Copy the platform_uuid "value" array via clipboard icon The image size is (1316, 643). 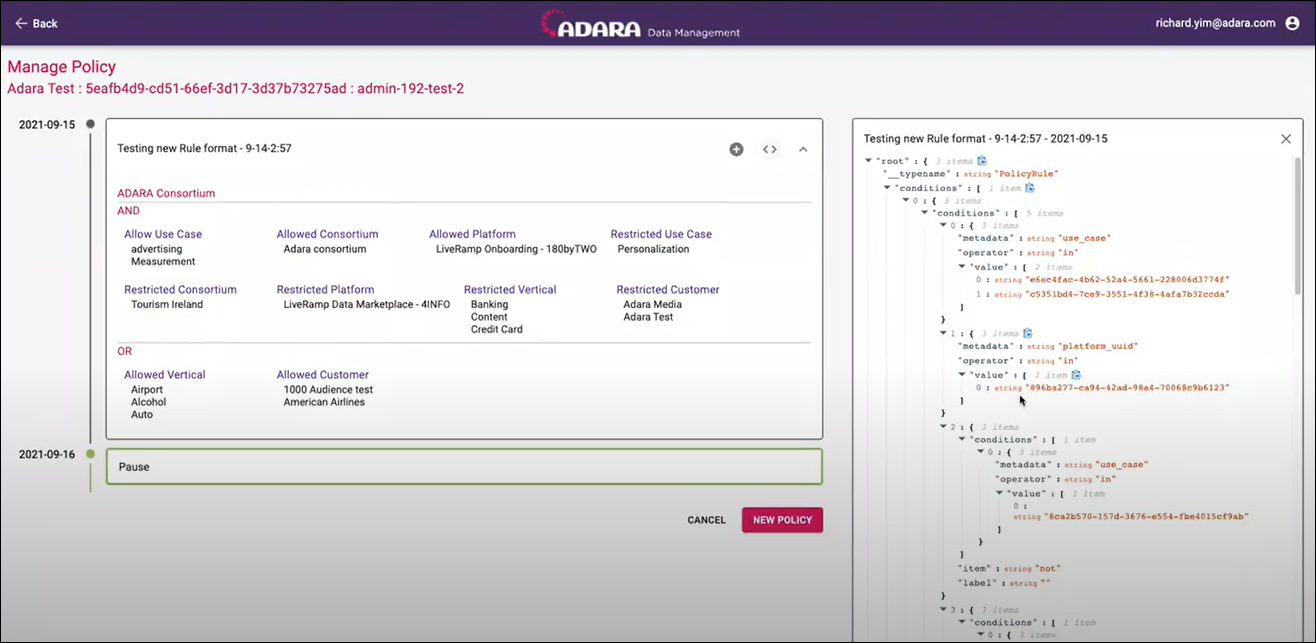[1076, 374]
